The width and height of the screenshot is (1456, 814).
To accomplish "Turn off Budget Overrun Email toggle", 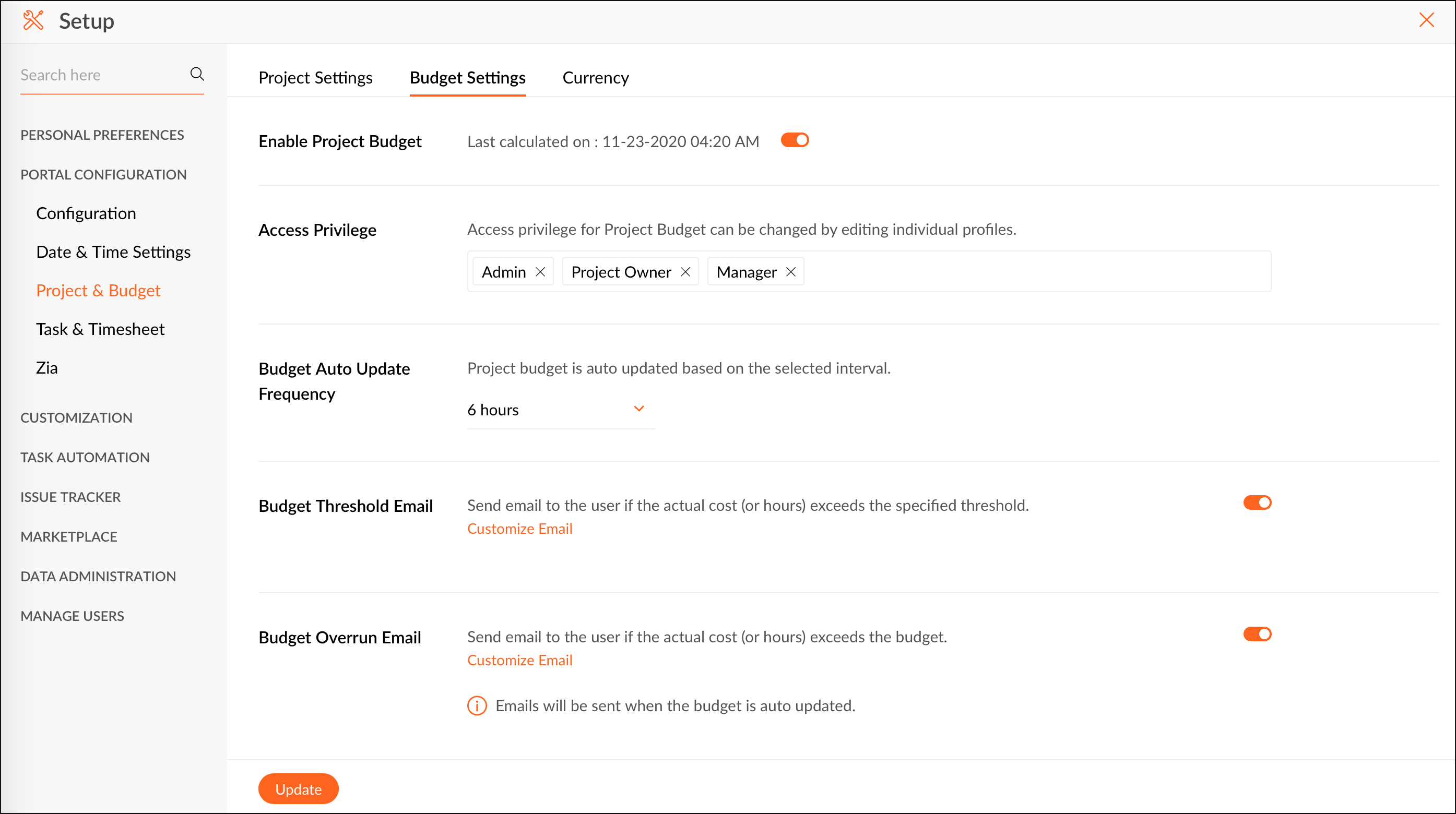I will [x=1257, y=635].
